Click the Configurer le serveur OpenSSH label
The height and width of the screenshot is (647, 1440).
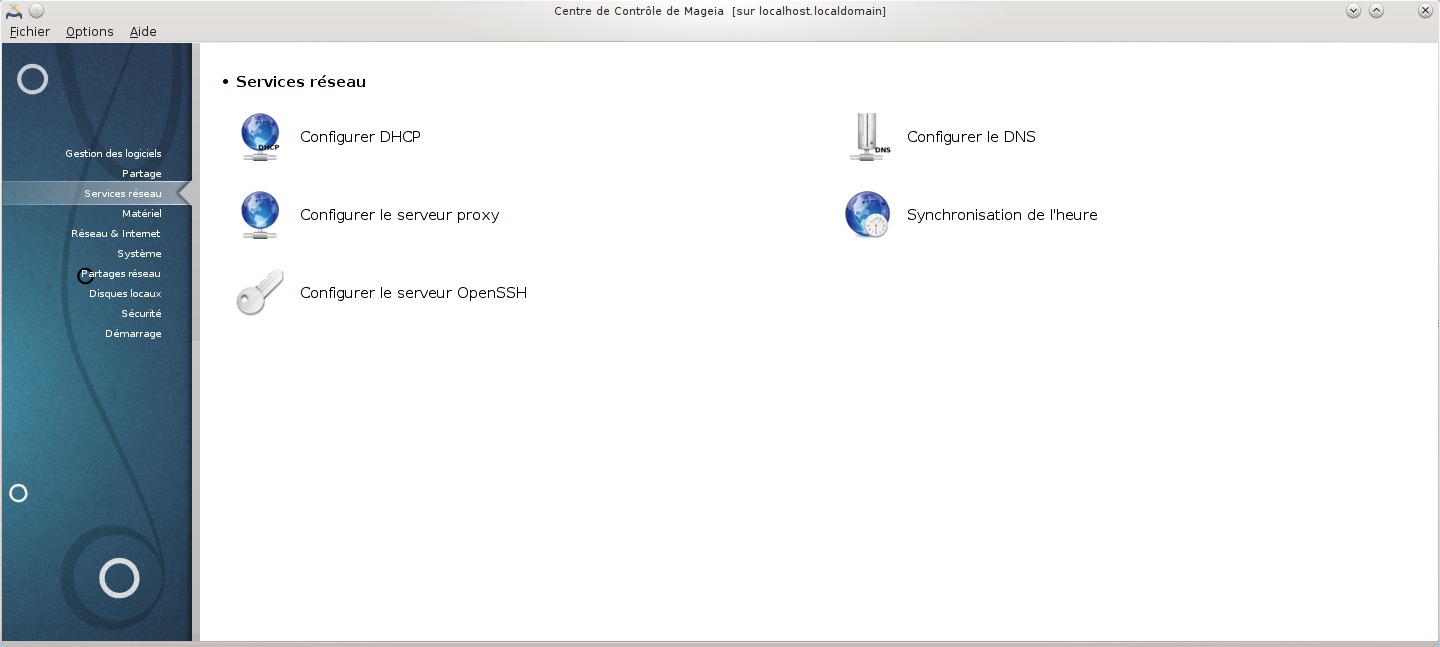point(413,293)
